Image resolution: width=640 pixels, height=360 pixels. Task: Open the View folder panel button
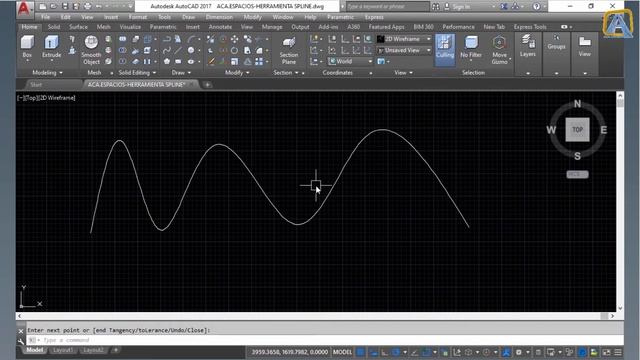pos(584,46)
